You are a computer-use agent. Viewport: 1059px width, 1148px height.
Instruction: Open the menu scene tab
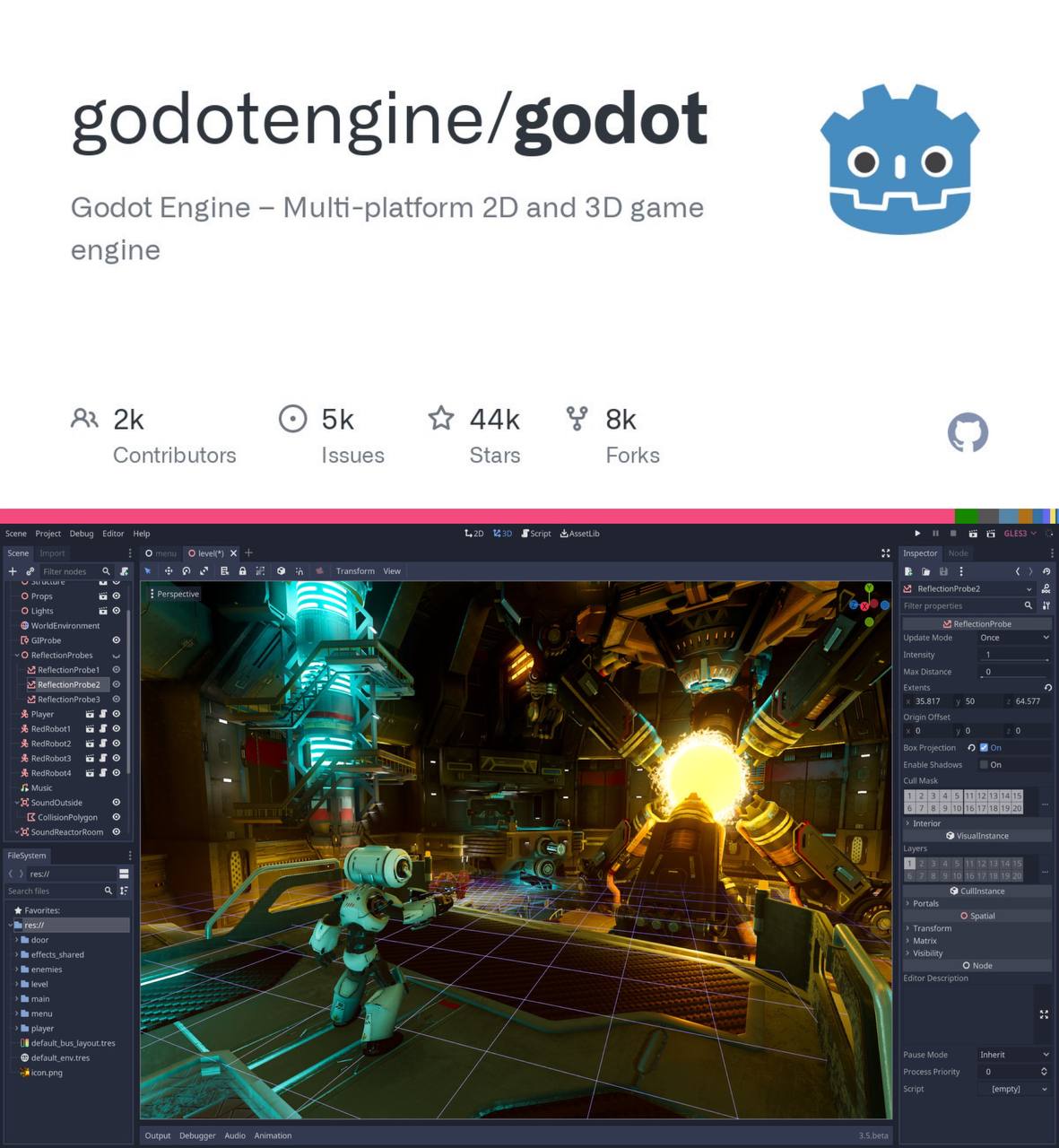(161, 553)
